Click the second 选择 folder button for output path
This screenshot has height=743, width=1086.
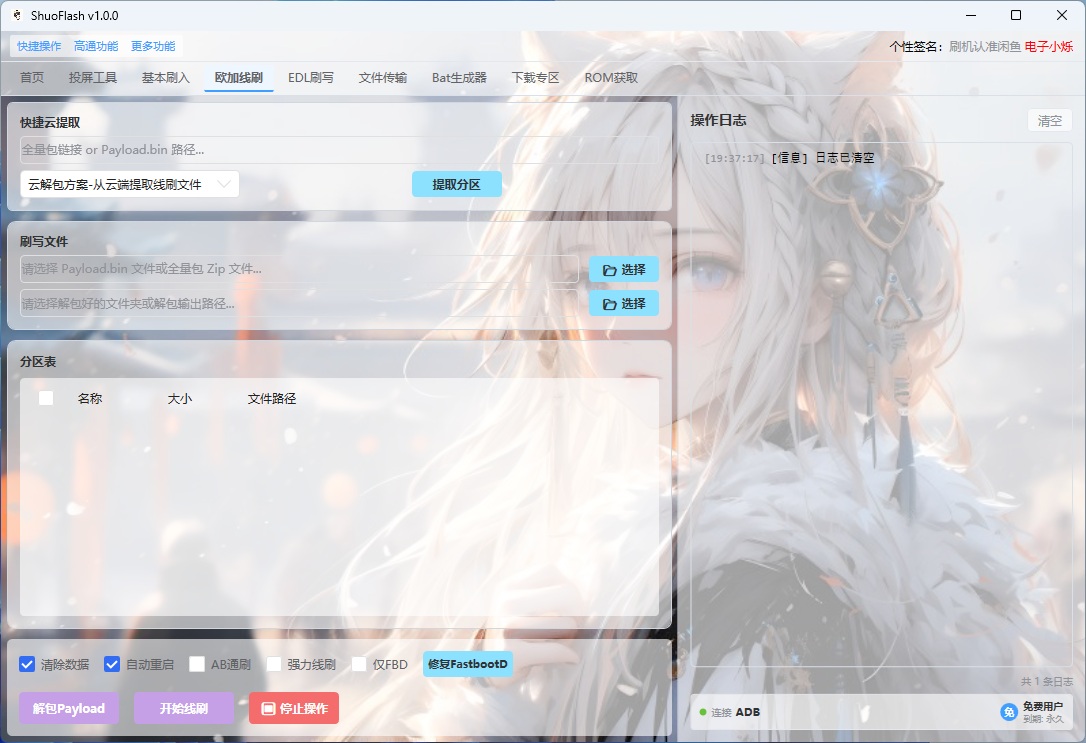tap(623, 303)
